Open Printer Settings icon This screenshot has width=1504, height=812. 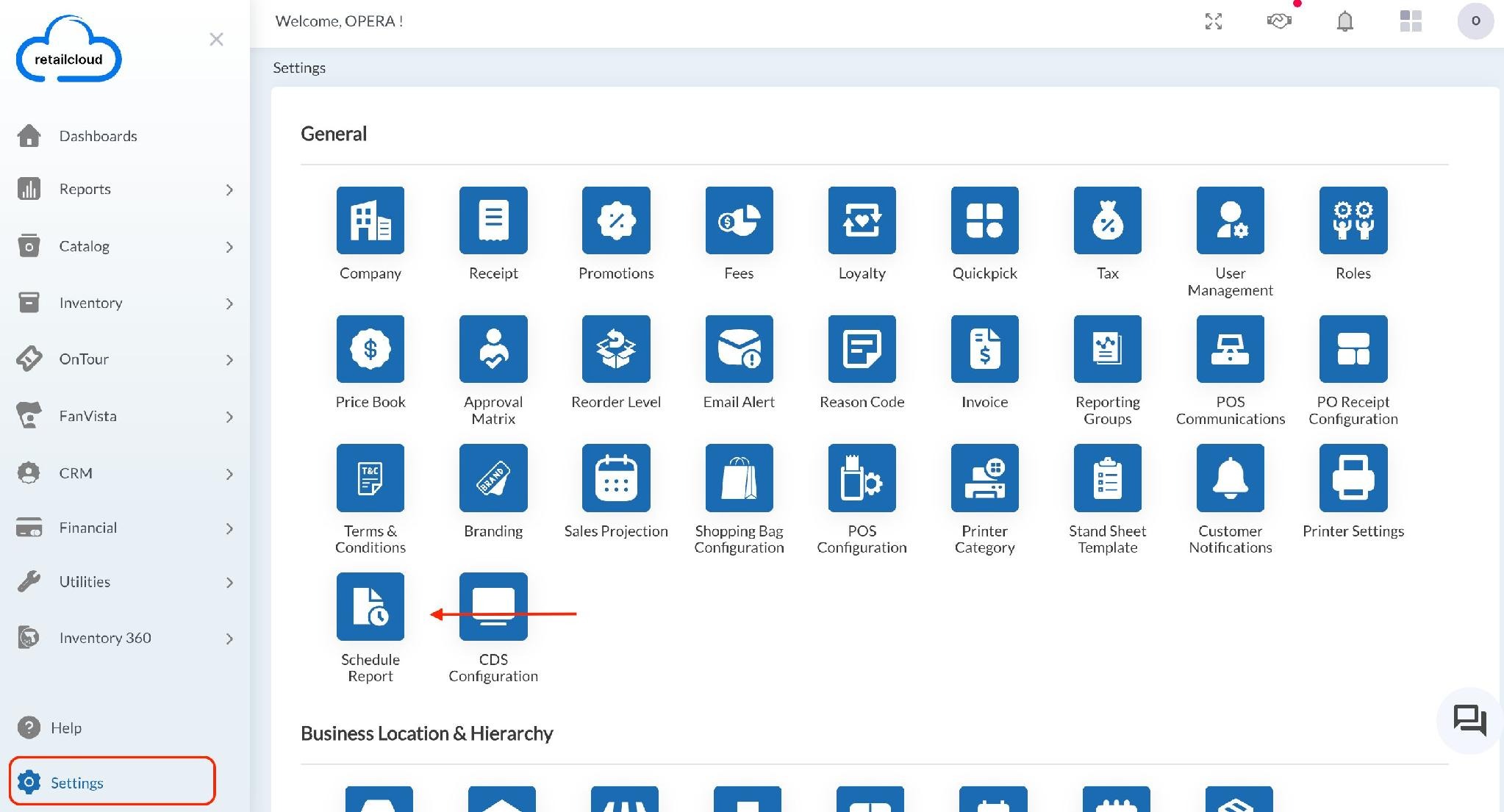coord(1353,478)
